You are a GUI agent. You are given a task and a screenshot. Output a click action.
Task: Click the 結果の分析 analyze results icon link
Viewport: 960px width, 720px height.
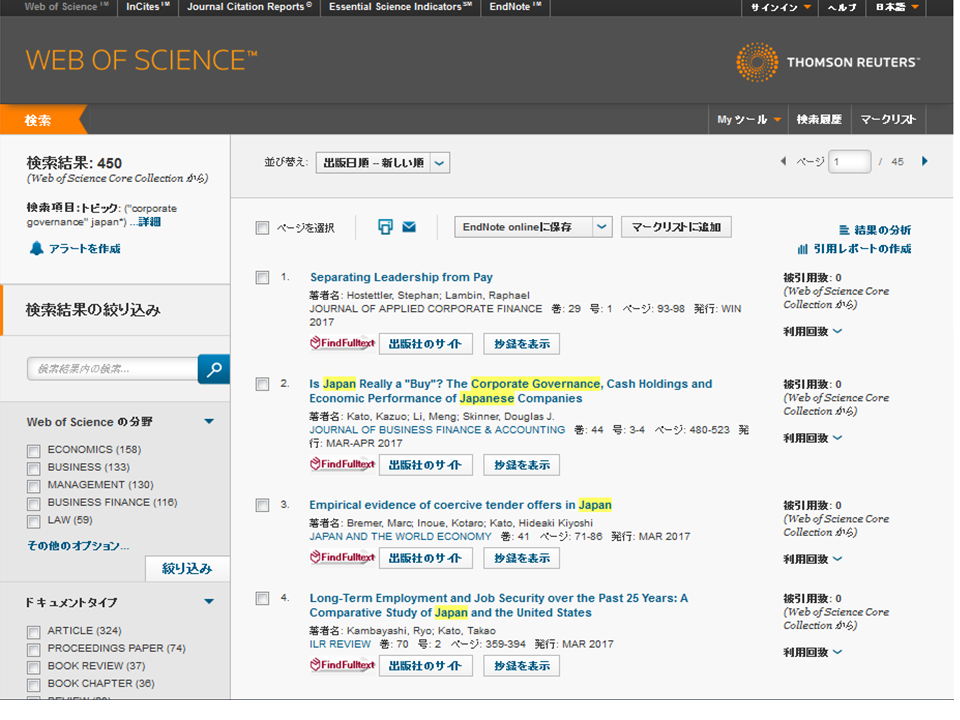(x=875, y=230)
